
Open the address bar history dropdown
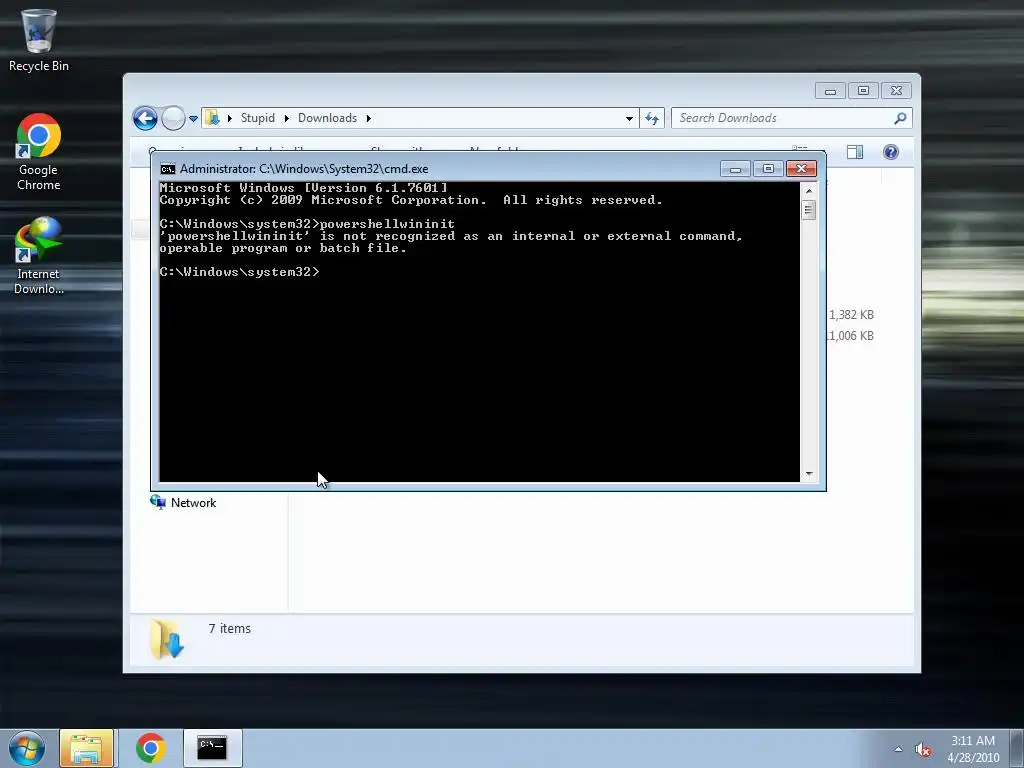click(x=629, y=118)
